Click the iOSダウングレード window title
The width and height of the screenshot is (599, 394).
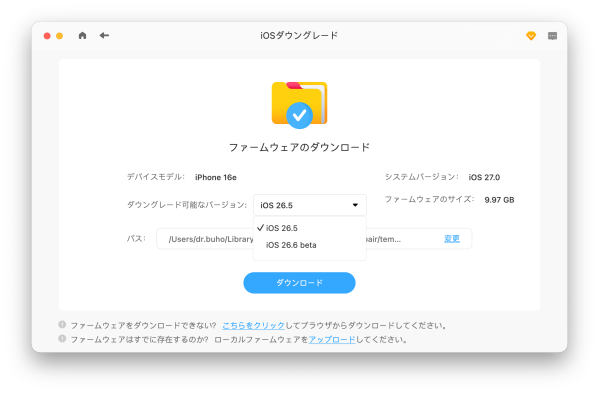click(x=300, y=36)
